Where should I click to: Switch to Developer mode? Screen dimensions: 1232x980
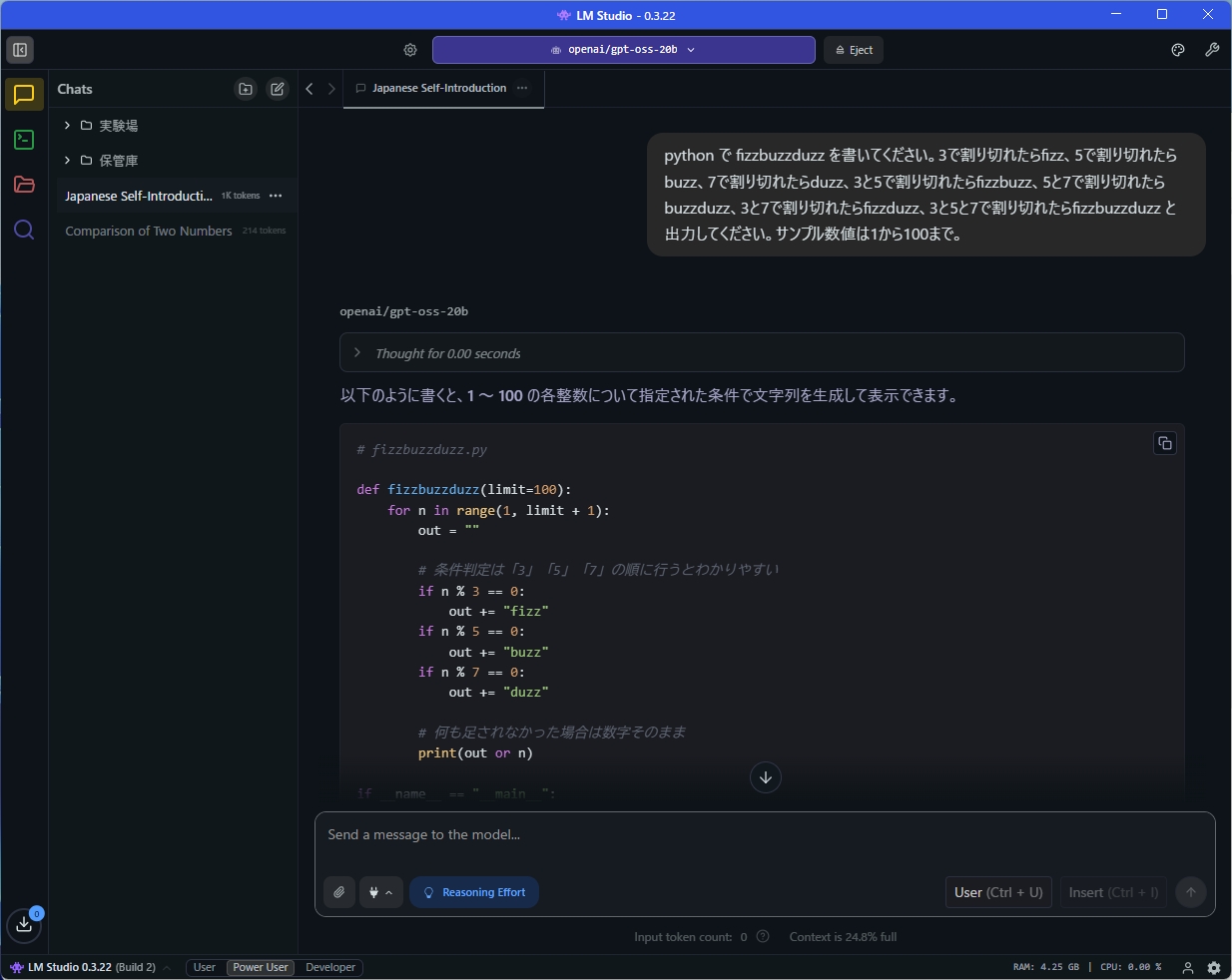click(x=330, y=967)
